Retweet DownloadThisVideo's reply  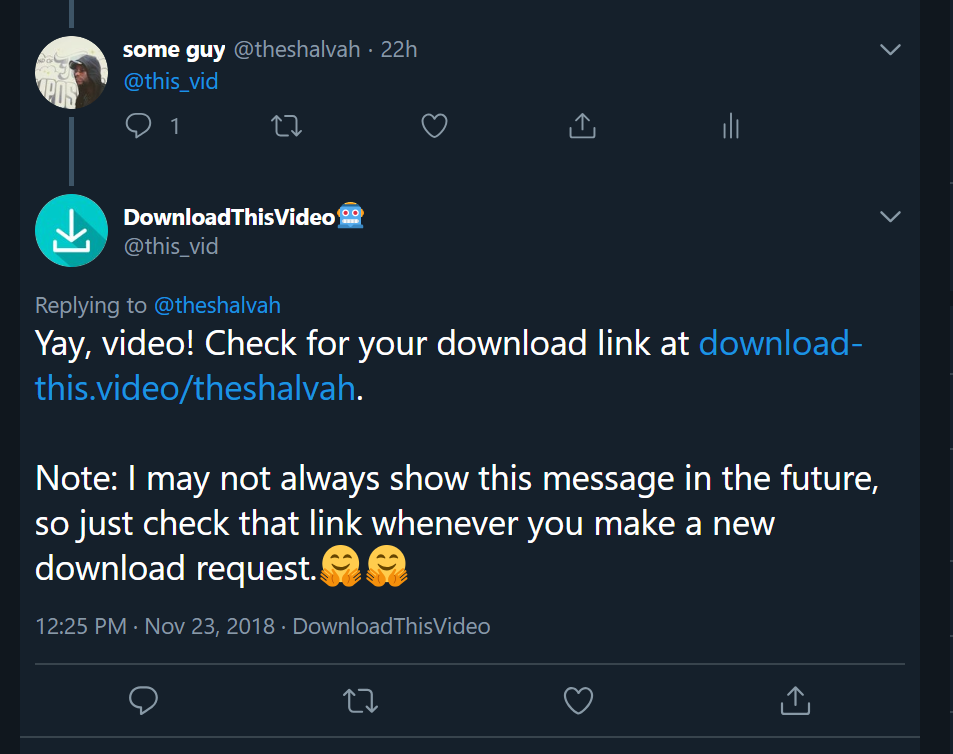[x=360, y=701]
